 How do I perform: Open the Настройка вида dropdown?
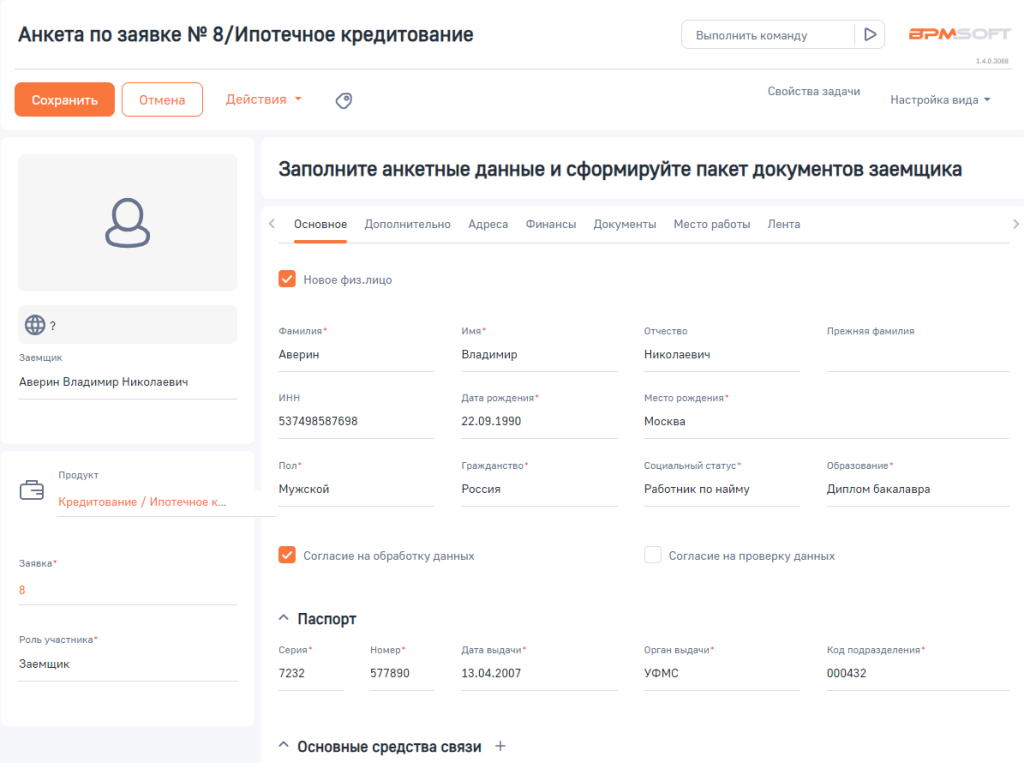pyautogui.click(x=938, y=99)
